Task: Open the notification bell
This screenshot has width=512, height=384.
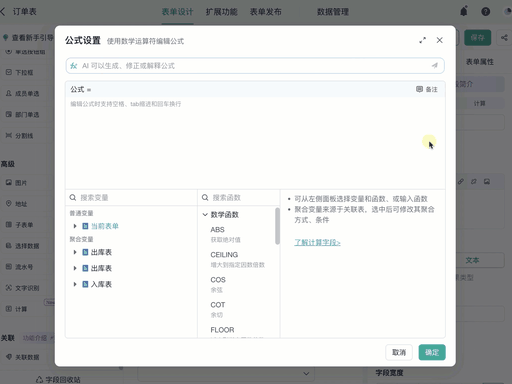Action: click(464, 11)
